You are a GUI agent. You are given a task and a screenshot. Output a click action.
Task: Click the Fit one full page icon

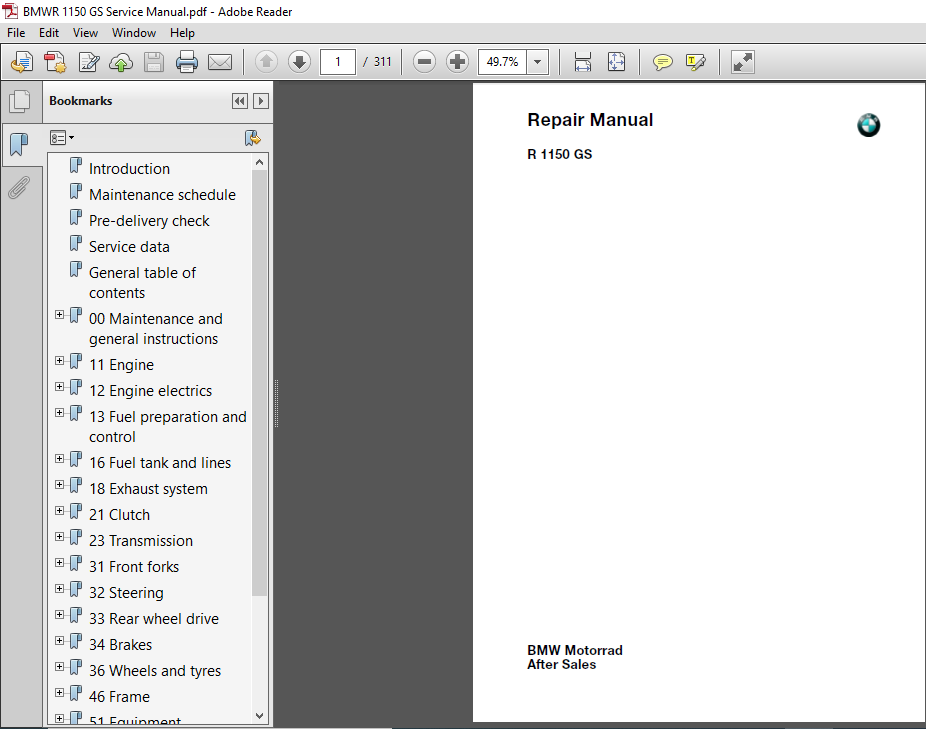(616, 61)
